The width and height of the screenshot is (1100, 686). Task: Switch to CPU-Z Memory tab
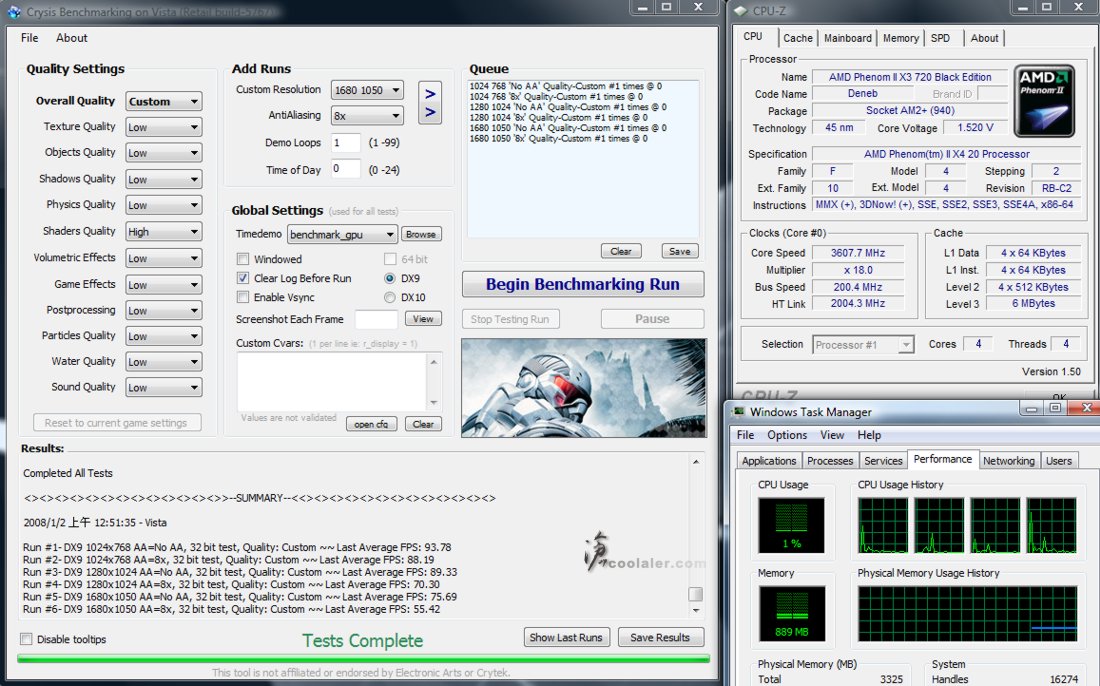901,38
